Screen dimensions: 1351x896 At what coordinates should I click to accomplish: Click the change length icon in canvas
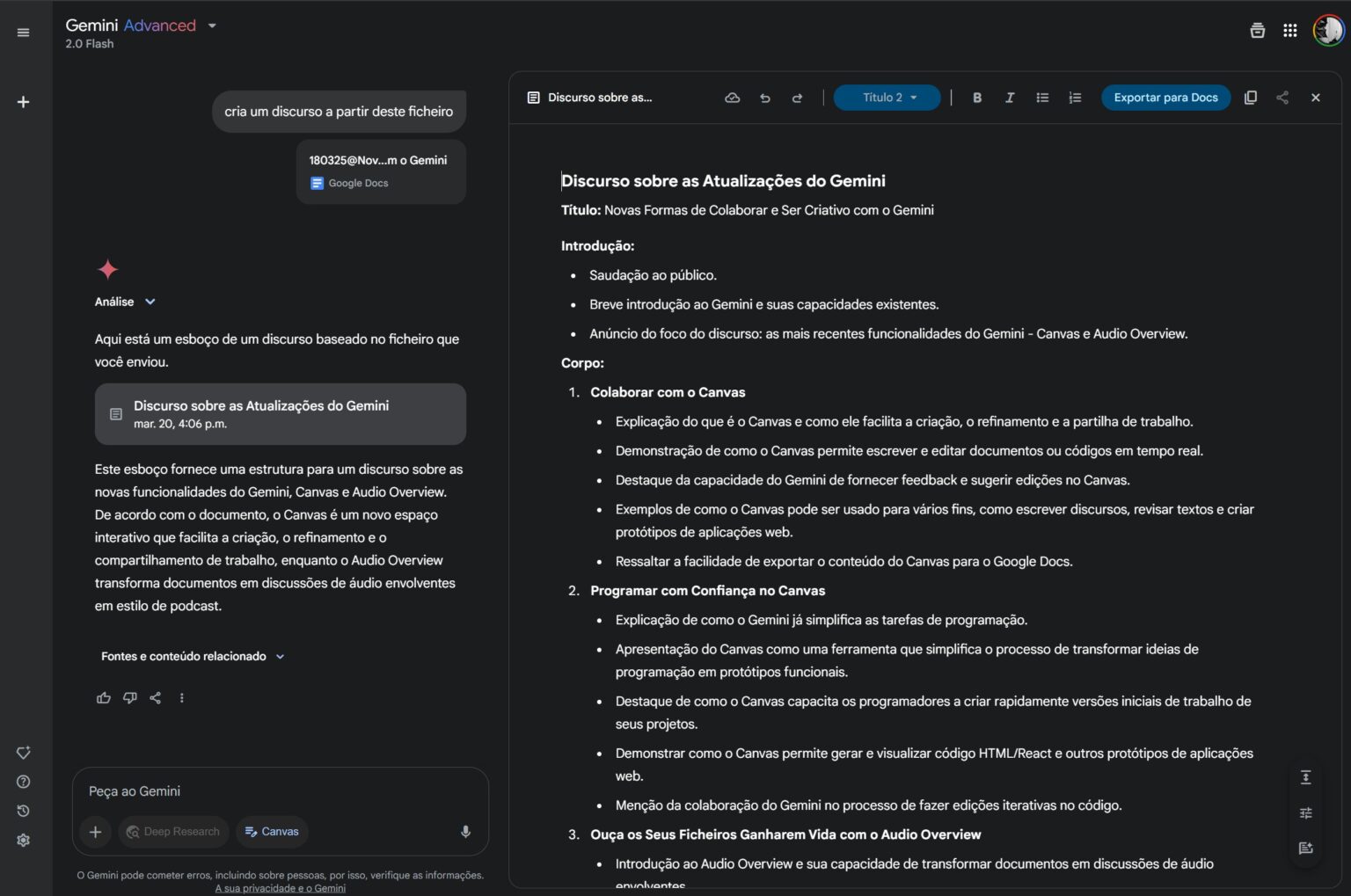click(1305, 777)
